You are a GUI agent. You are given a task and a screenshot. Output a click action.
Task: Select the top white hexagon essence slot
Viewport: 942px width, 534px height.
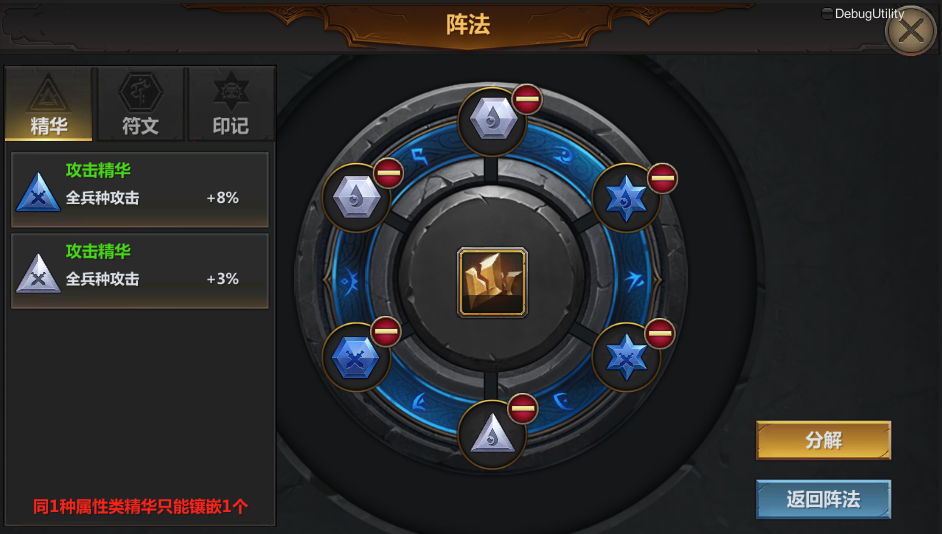[x=492, y=121]
